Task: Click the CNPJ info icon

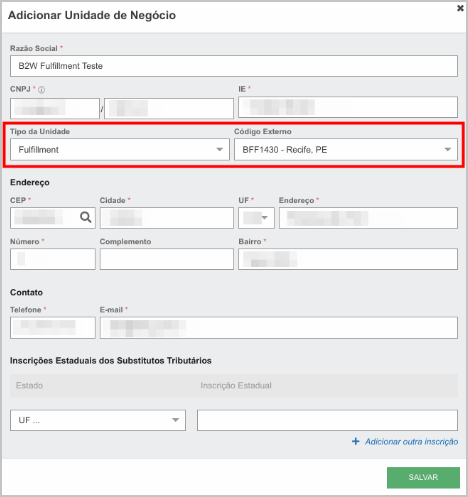Action: [41, 90]
